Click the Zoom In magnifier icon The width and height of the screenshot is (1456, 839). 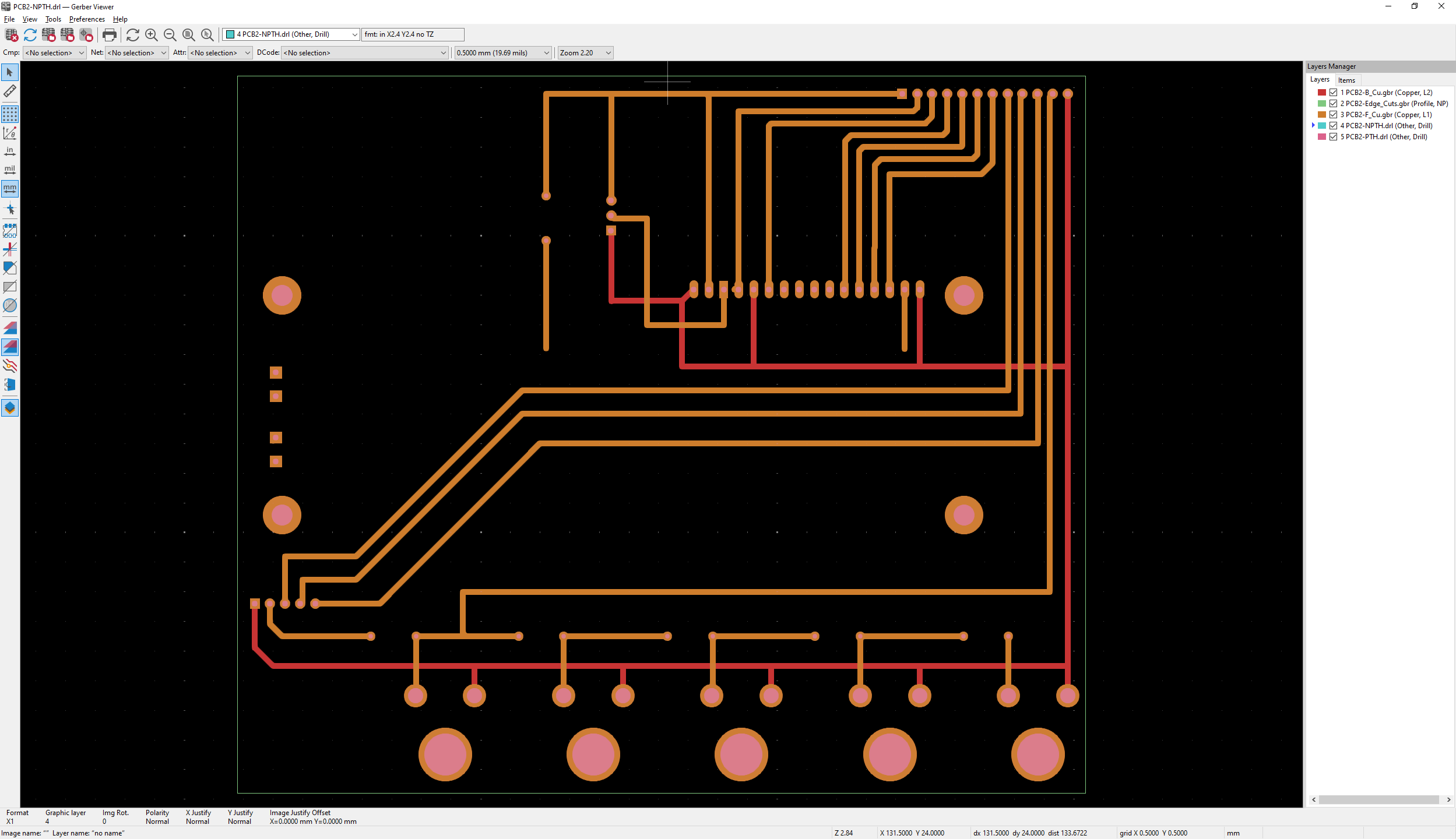(x=152, y=35)
